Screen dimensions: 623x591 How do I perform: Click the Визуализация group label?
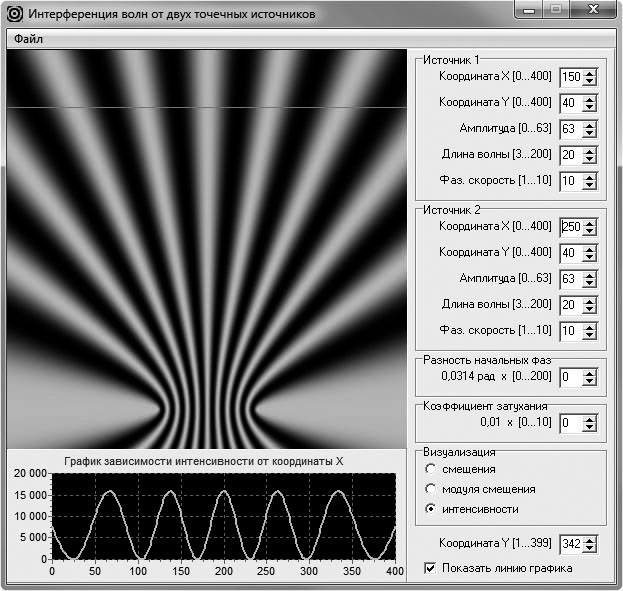pos(459,452)
